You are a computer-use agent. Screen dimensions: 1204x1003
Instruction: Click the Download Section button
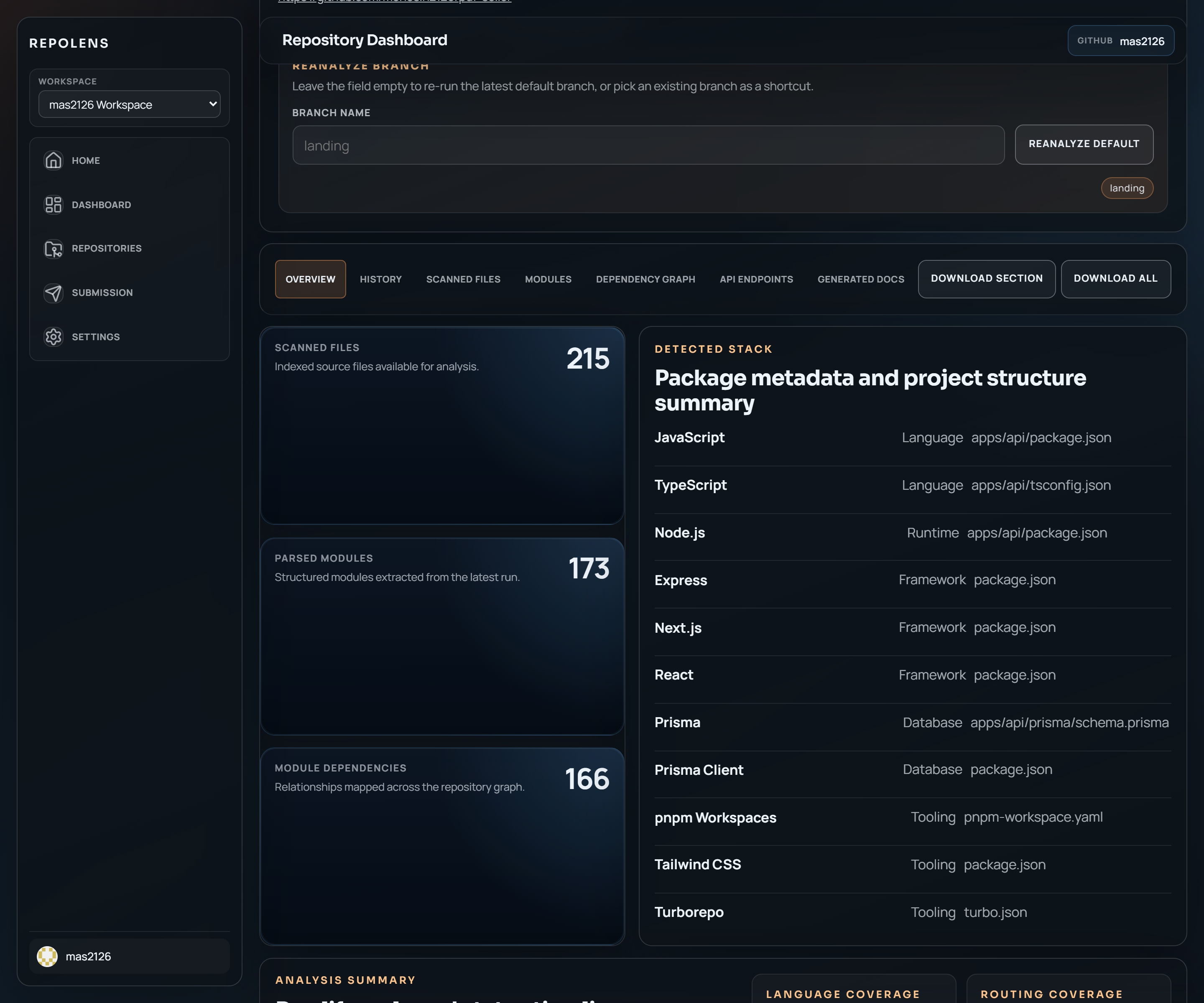click(986, 279)
